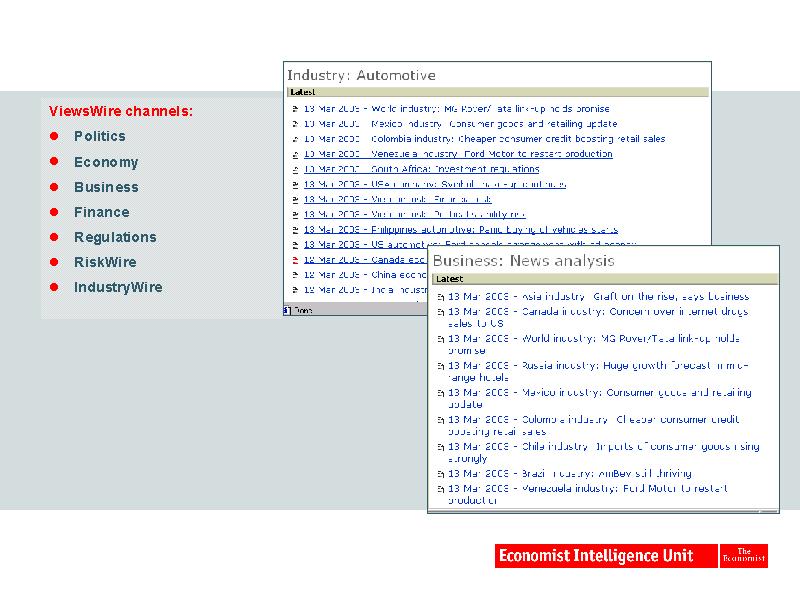Click the Latest header bar in News analysis window
800x600 pixels.
(x=605, y=279)
